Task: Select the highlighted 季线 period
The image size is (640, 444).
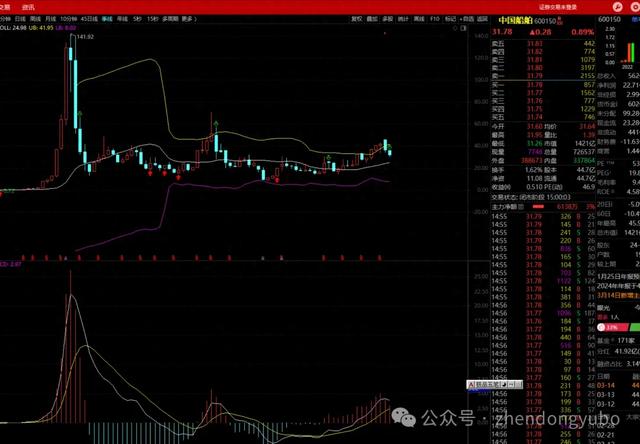Action: coord(106,18)
